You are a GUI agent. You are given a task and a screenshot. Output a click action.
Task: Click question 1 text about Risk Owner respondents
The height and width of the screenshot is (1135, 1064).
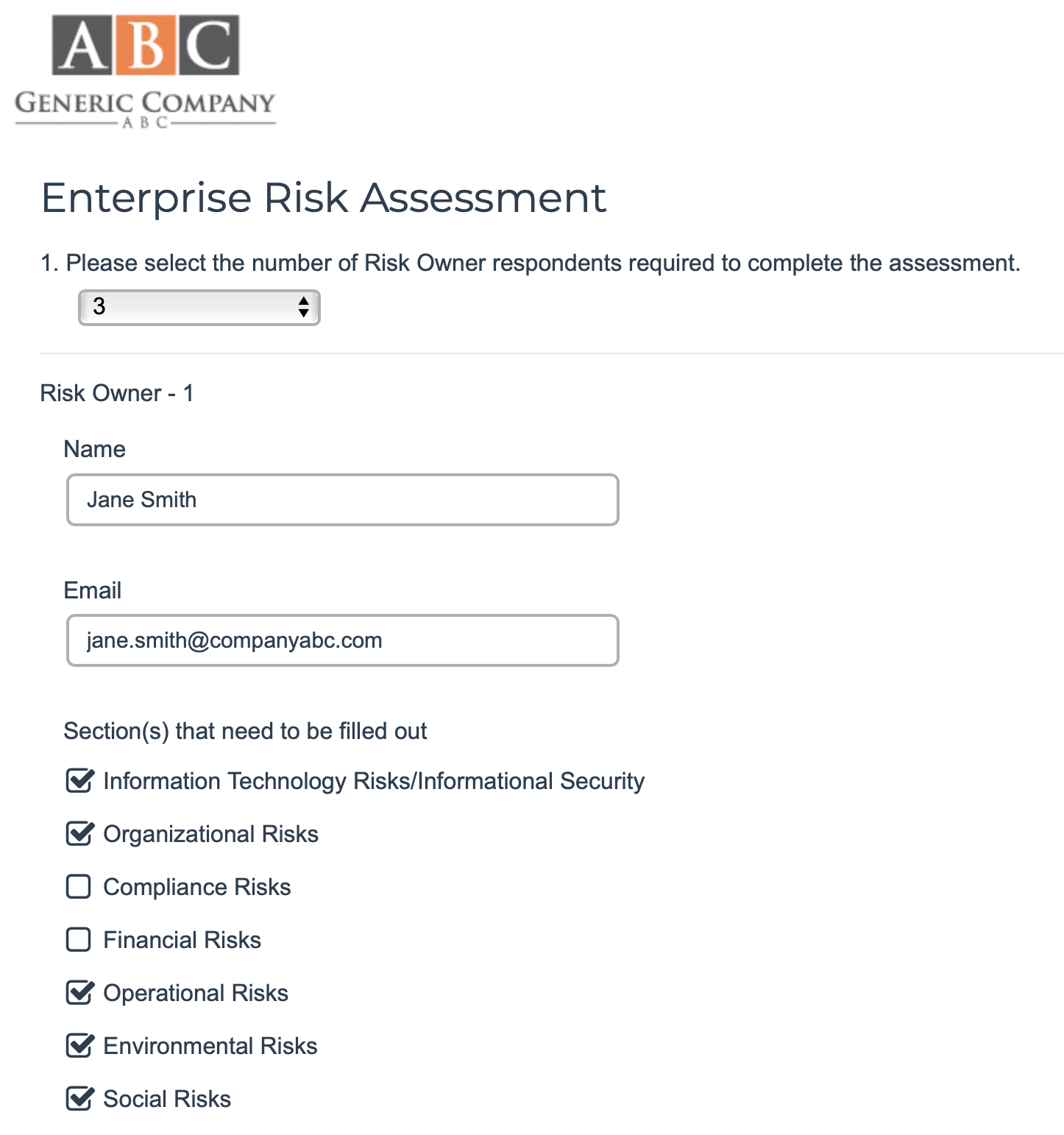530,263
